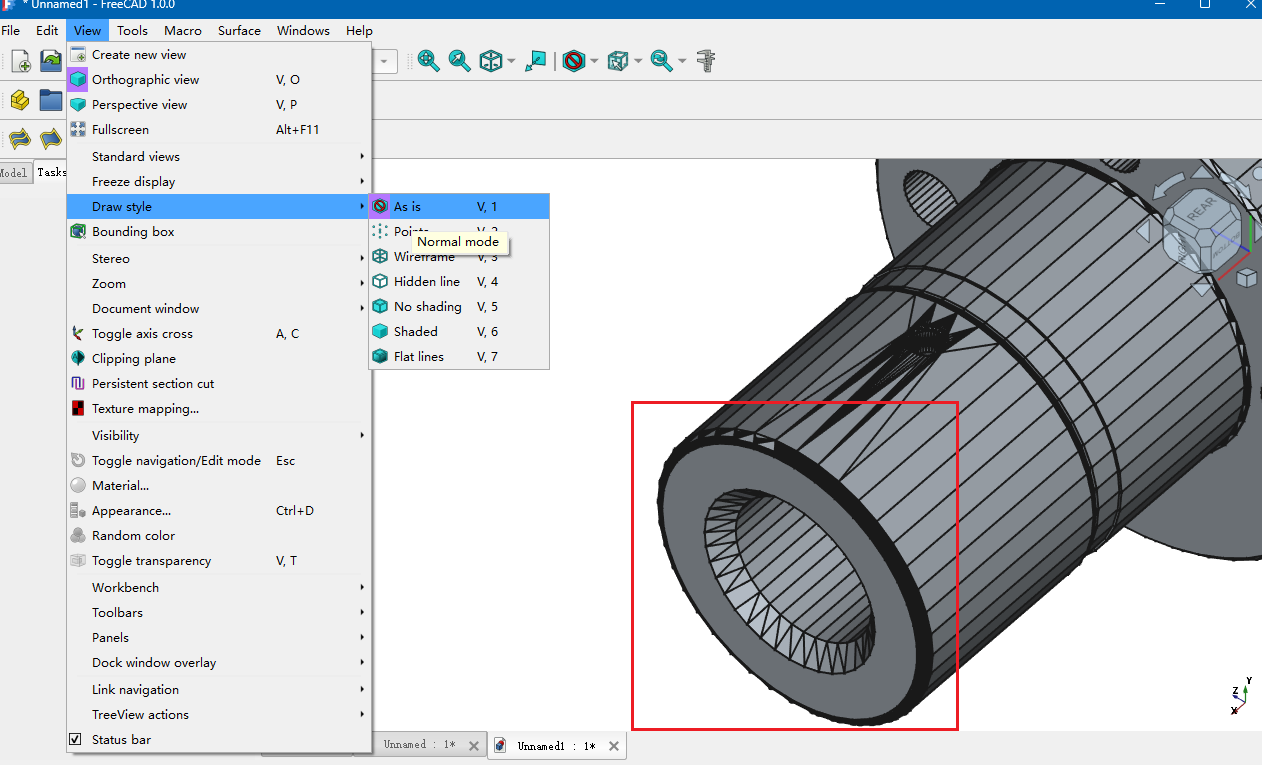Image resolution: width=1262 pixels, height=765 pixels.
Task: Open draw style dropdown arrow in toolbar
Action: click(x=594, y=62)
